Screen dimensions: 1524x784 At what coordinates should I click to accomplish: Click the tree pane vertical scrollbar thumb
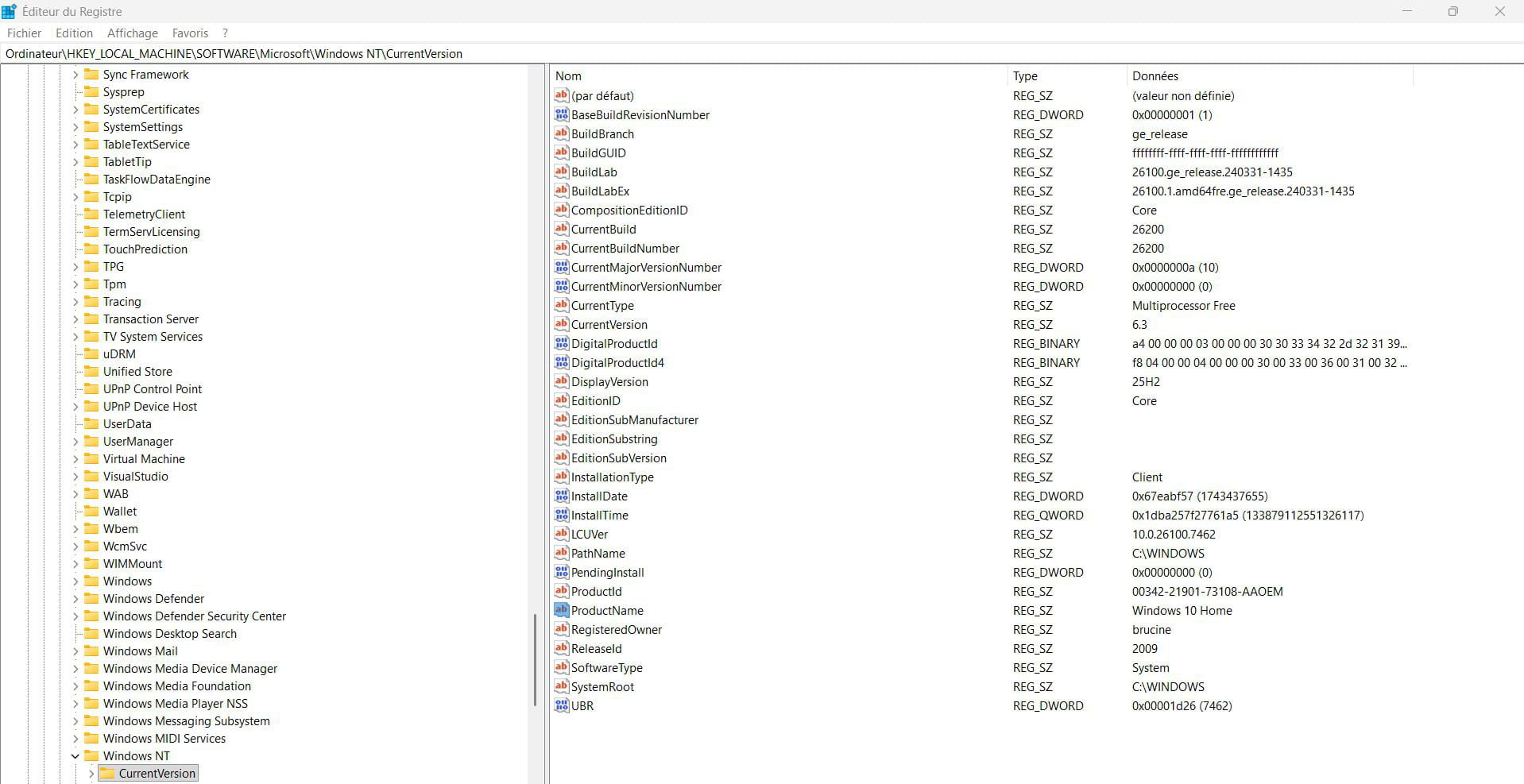535,659
